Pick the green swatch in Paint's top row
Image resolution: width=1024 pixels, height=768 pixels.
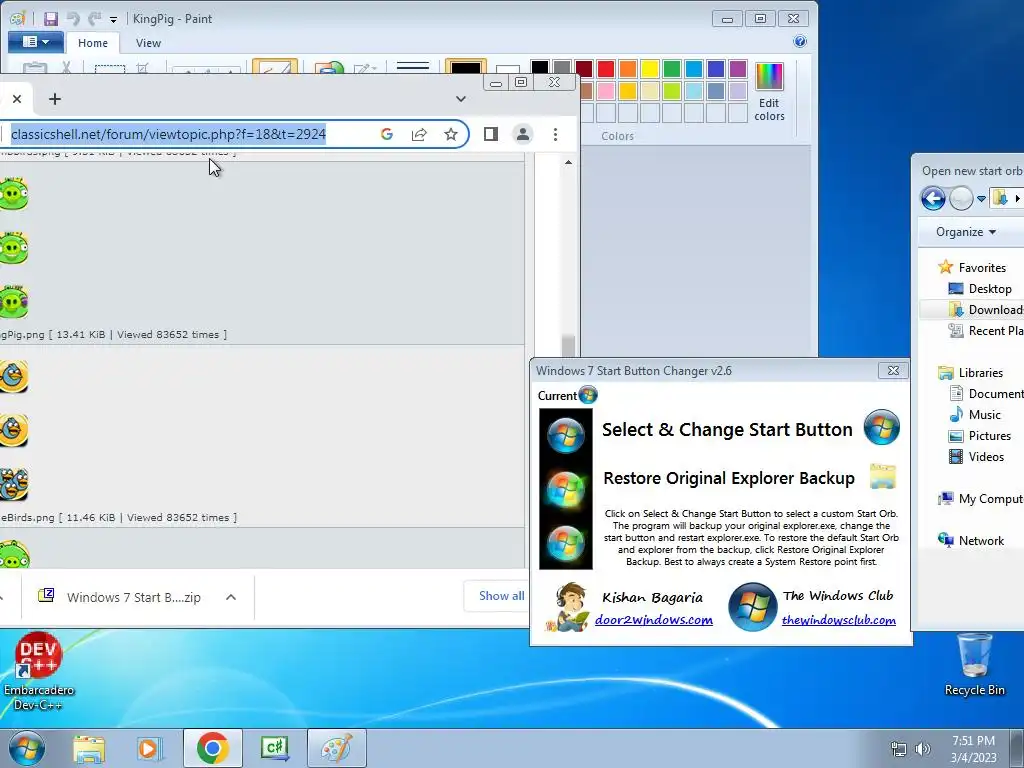click(x=672, y=69)
